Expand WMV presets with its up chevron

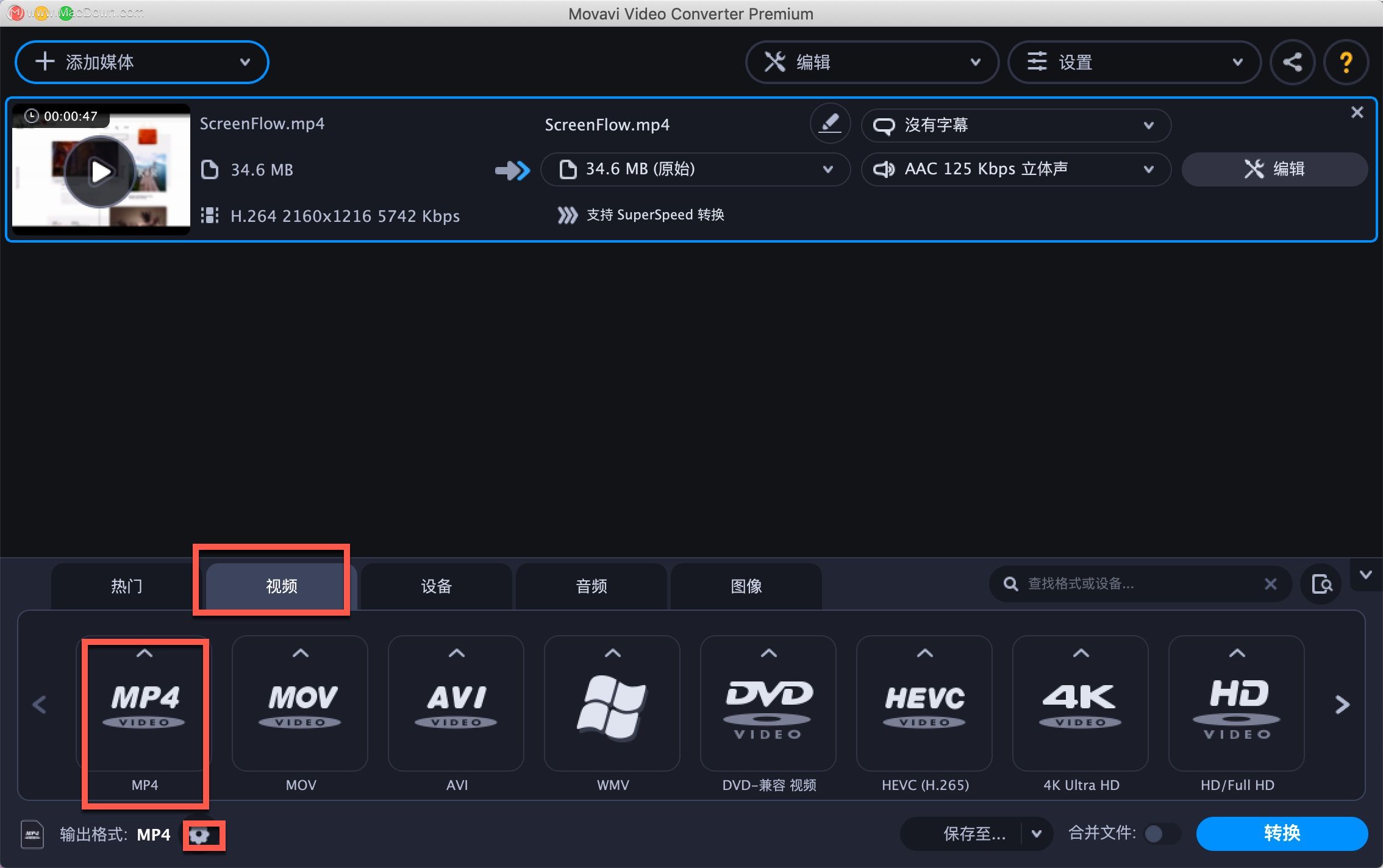coord(613,653)
